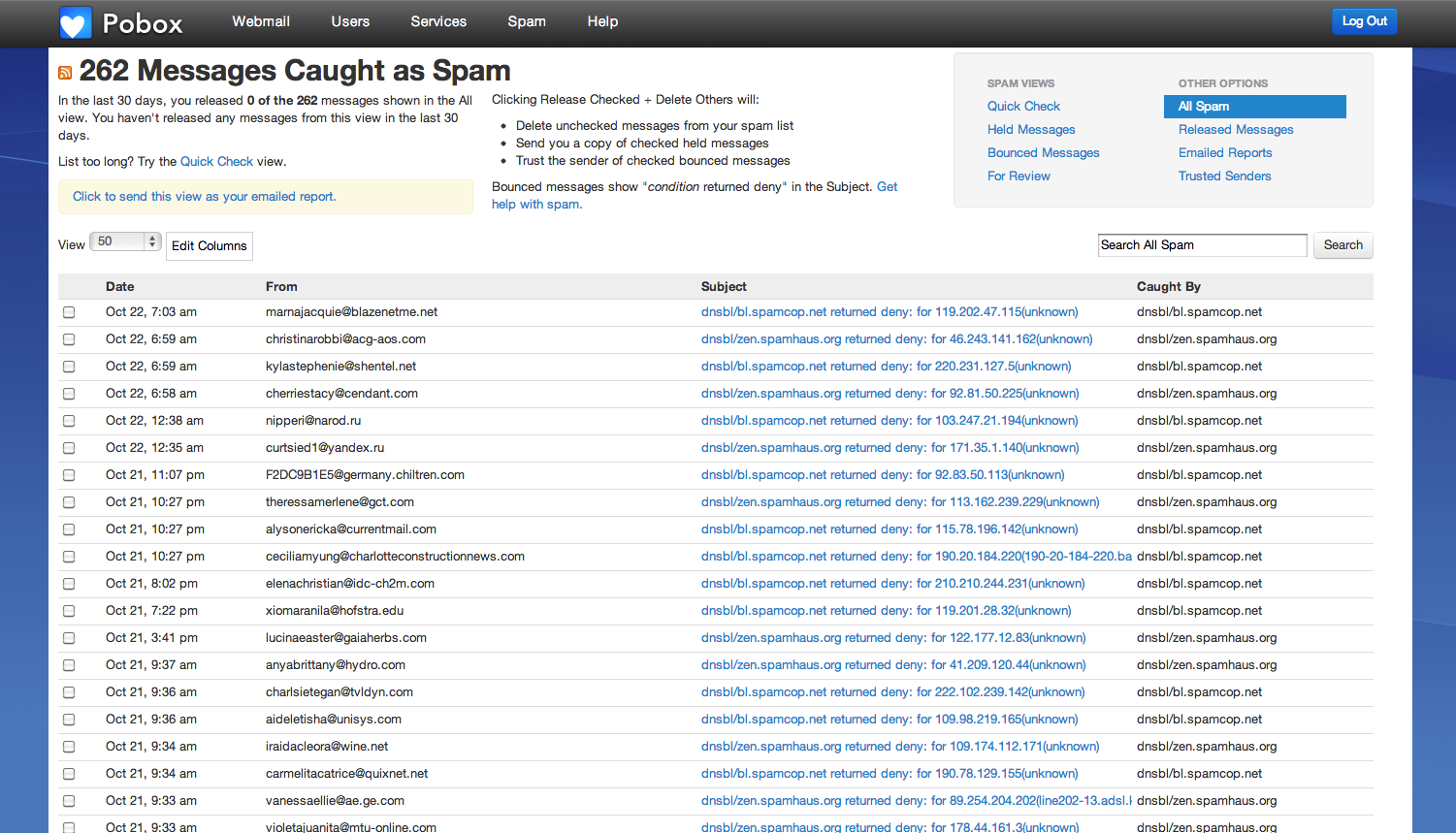Open subject for 109.98.219.165 message
Image resolution: width=1456 pixels, height=833 pixels.
(890, 720)
